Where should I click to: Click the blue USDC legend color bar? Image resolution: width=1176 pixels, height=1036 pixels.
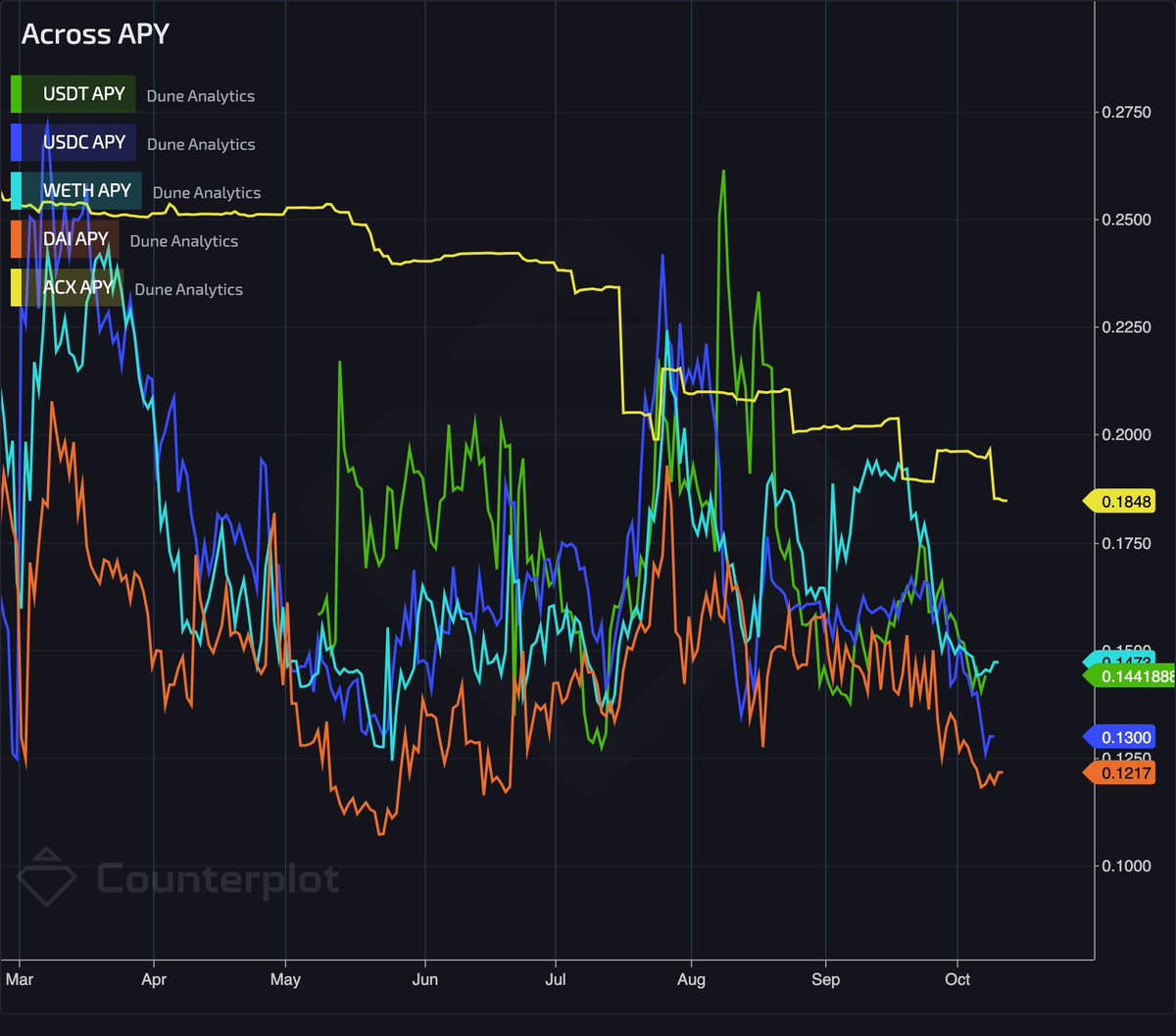15,142
